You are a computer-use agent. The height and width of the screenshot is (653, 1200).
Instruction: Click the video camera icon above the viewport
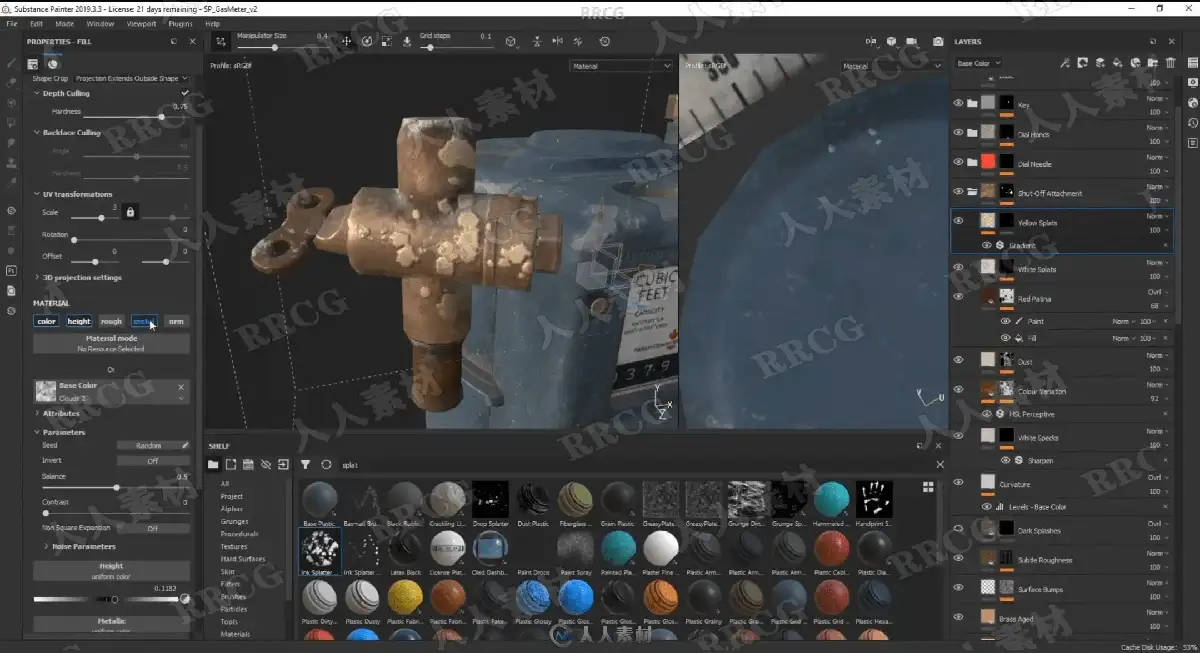click(x=914, y=42)
